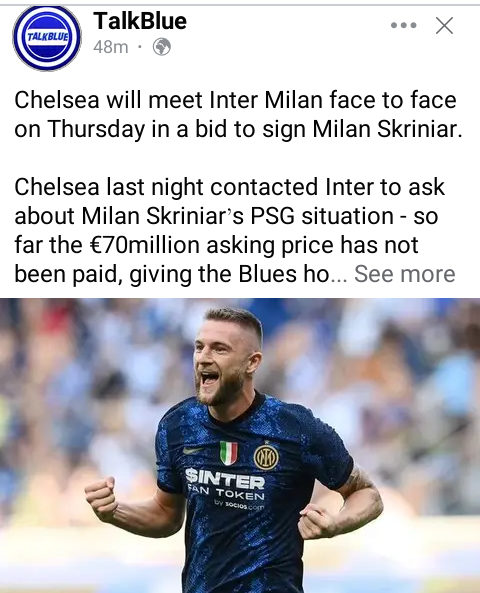The height and width of the screenshot is (593, 480).
Task: Click the by socios.com text on jersey
Action: [239, 505]
